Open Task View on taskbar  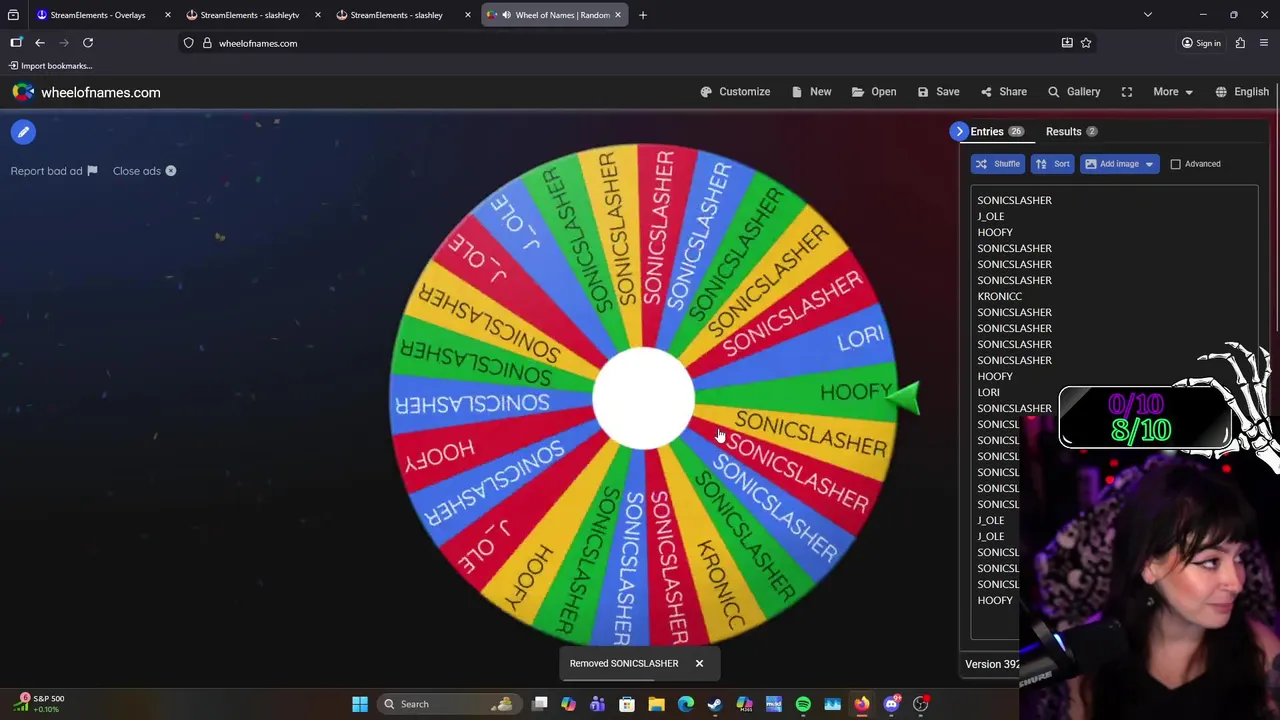pos(540,704)
